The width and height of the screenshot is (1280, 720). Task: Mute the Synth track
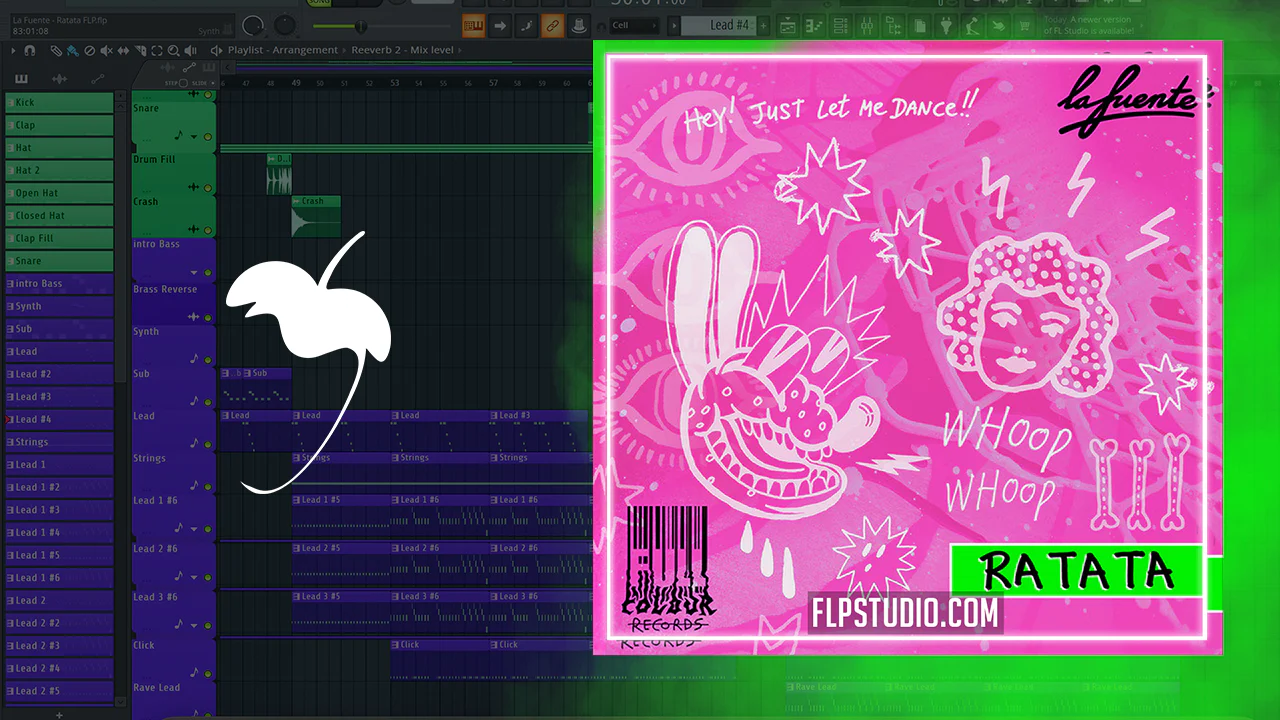click(x=208, y=358)
